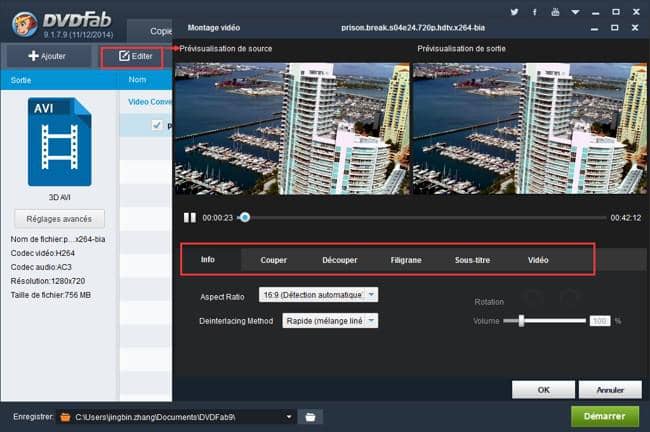
Task: Open DVDFab Facebook page icon
Action: [x=535, y=12]
